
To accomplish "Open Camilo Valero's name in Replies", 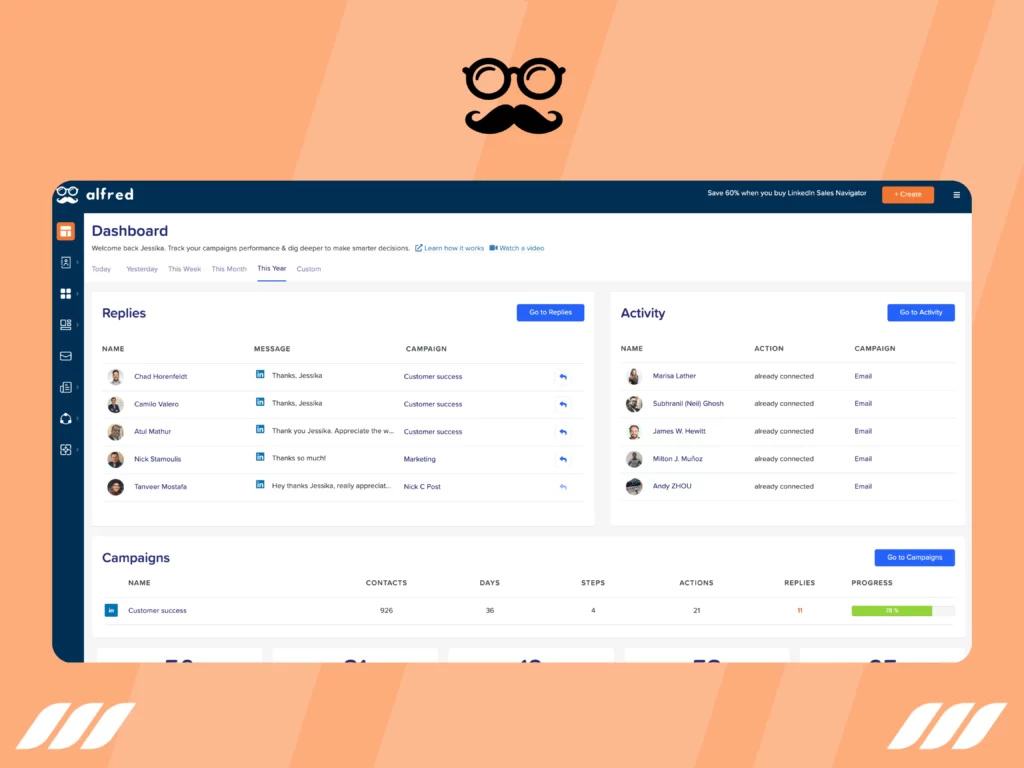I will (x=156, y=404).
